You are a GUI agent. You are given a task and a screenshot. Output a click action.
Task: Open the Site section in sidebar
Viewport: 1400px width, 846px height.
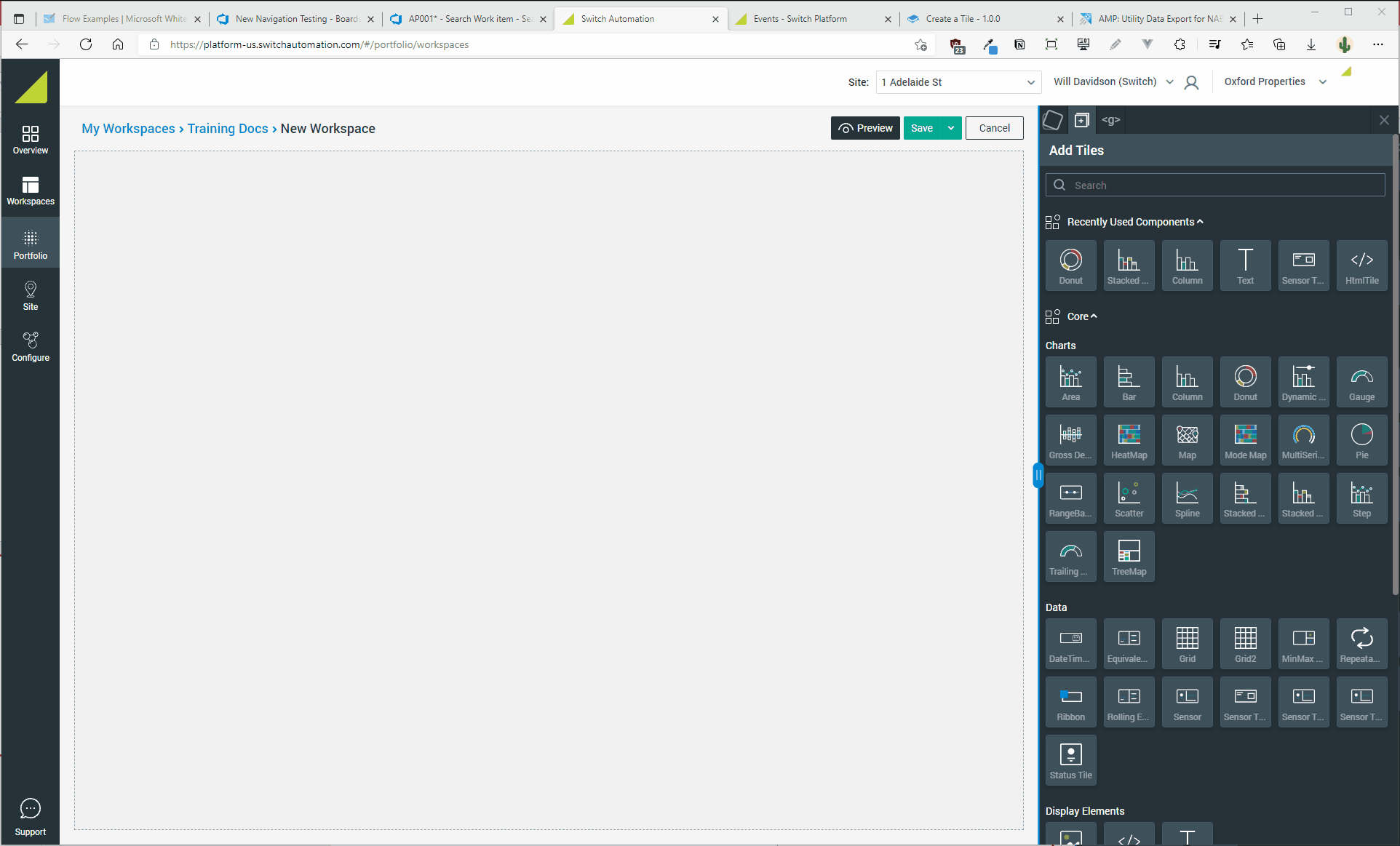[x=31, y=296]
